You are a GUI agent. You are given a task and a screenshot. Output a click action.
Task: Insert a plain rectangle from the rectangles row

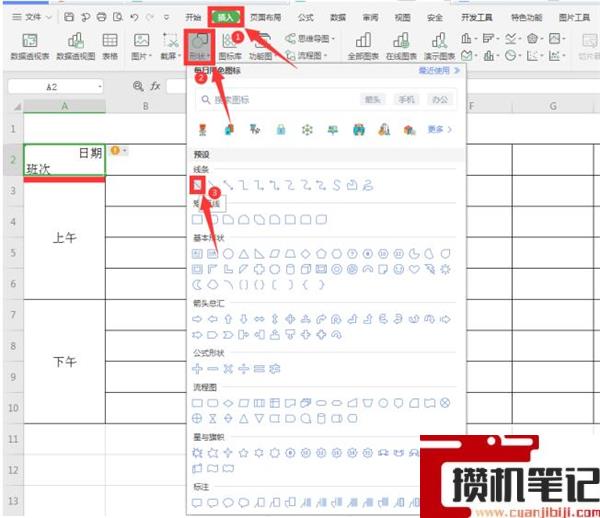click(197, 220)
